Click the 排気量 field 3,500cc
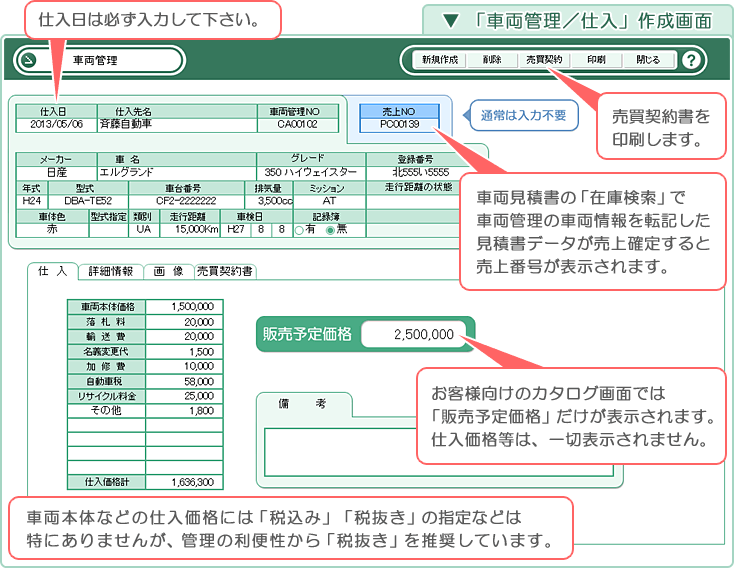 tap(270, 202)
